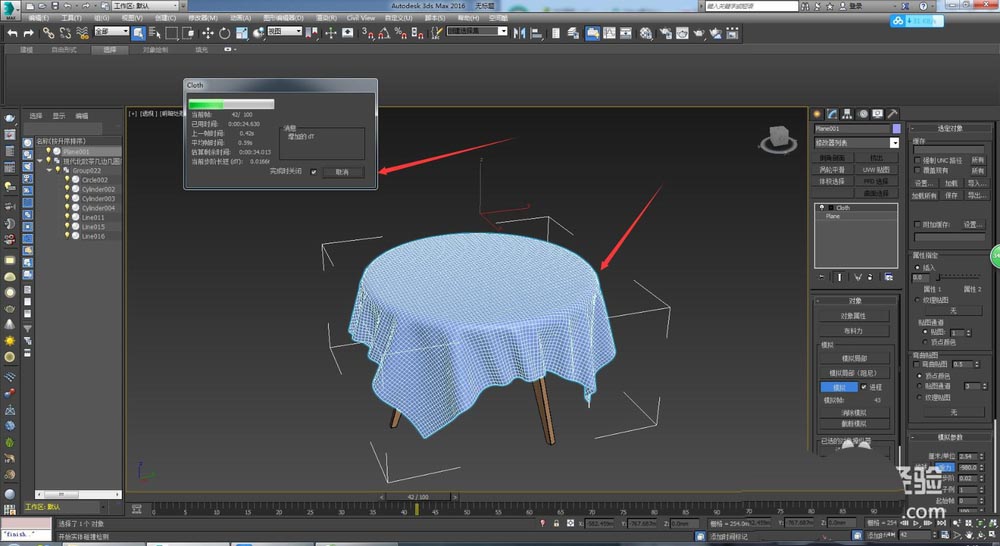The height and width of the screenshot is (546, 1000).
Task: Open the Modifiers menu in menu bar
Action: 205,18
